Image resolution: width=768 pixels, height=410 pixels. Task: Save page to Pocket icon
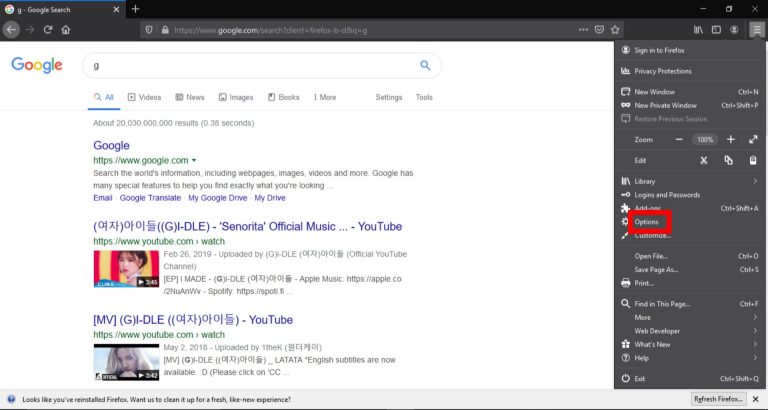point(599,30)
